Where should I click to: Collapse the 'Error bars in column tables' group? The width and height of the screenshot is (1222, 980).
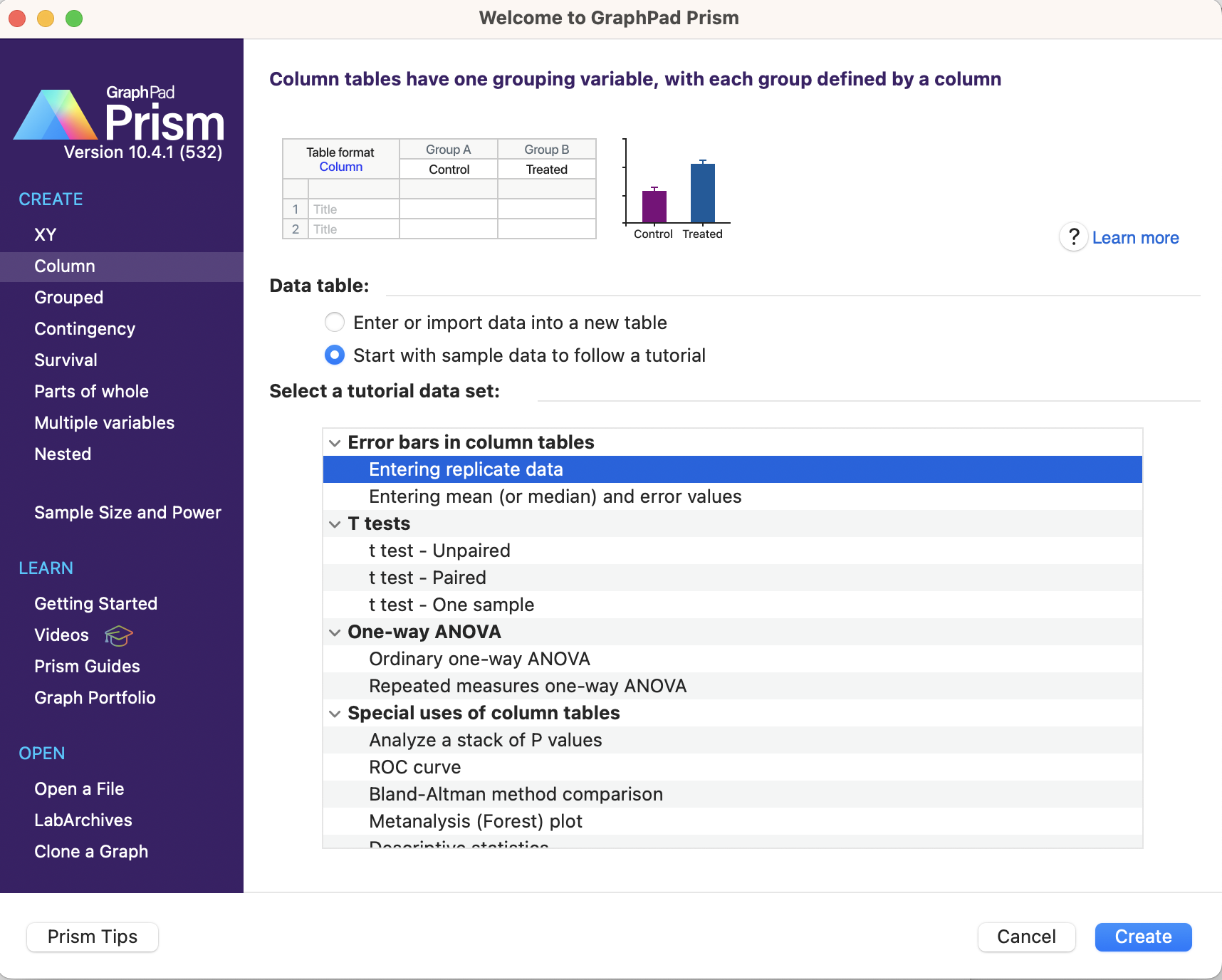click(335, 443)
